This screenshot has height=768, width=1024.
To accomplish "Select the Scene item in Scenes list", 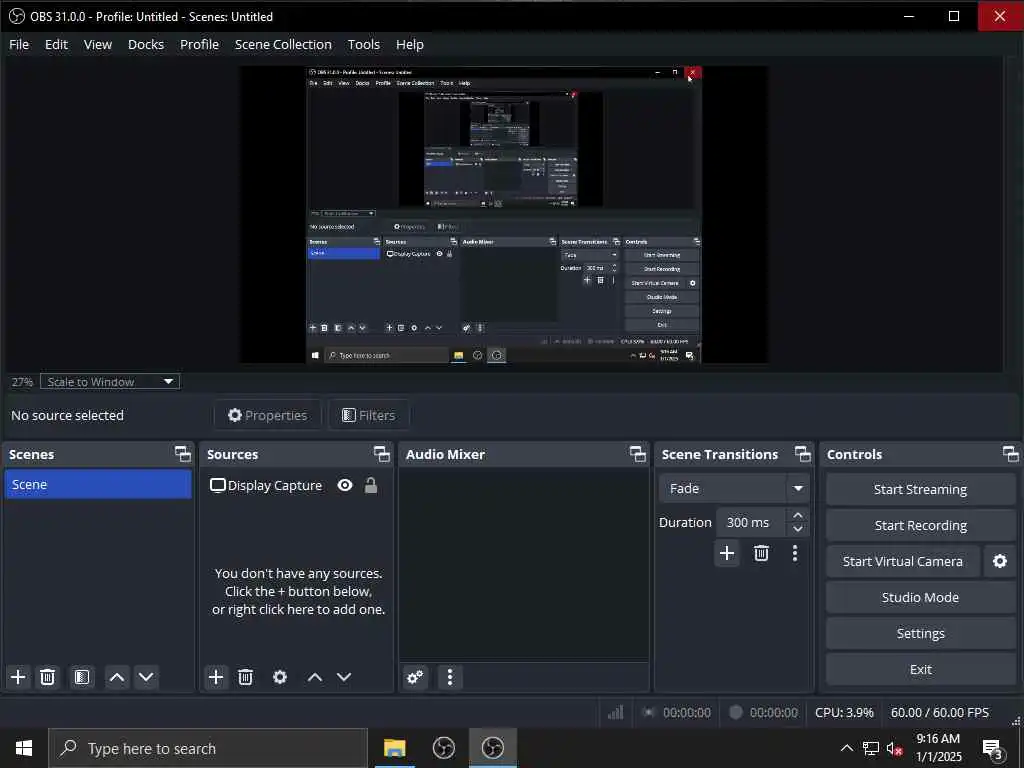I will click(98, 485).
